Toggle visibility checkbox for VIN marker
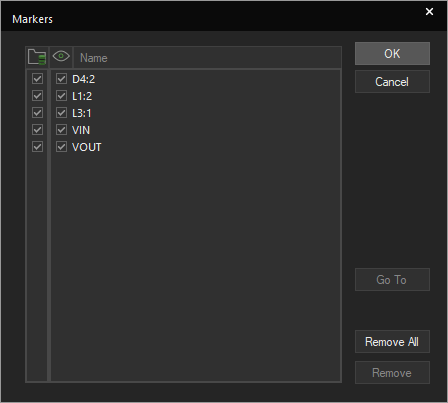448x403 pixels. pyautogui.click(x=61, y=130)
